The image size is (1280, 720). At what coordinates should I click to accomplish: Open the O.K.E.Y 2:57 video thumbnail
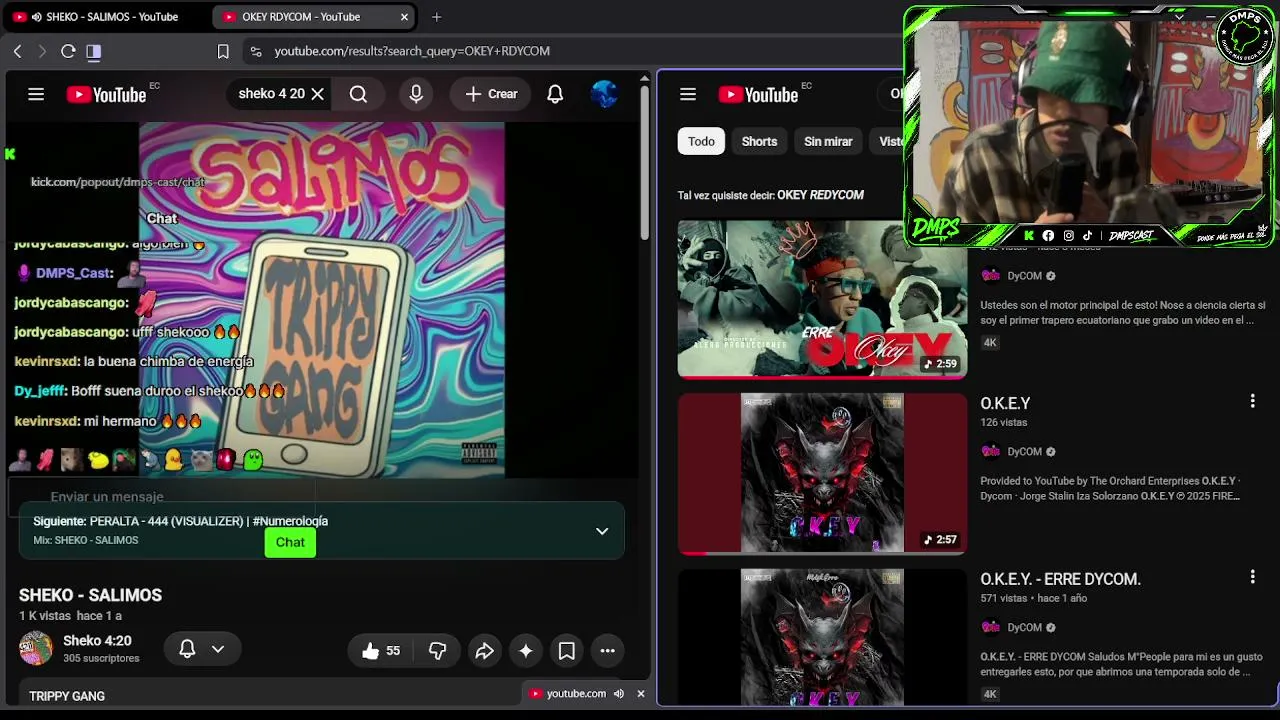click(x=822, y=473)
